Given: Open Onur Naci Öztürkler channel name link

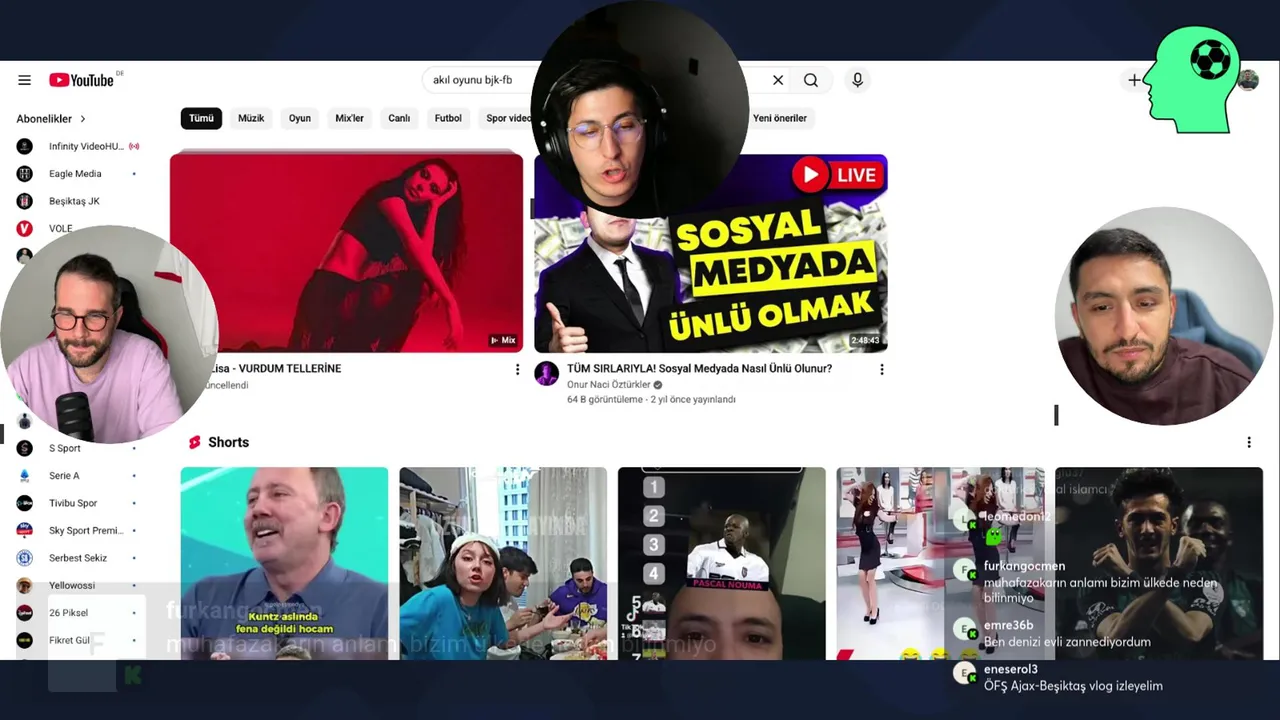Looking at the screenshot, I should click(x=609, y=384).
